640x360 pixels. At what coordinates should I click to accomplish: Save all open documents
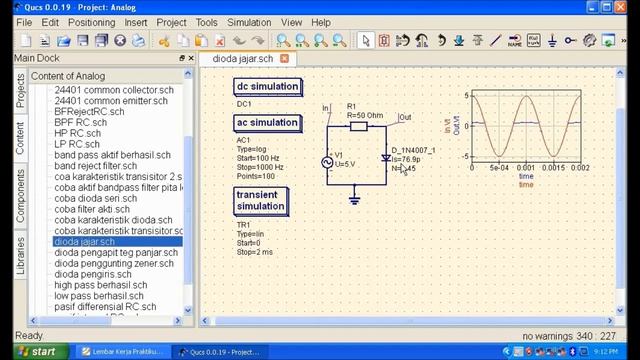point(101,40)
